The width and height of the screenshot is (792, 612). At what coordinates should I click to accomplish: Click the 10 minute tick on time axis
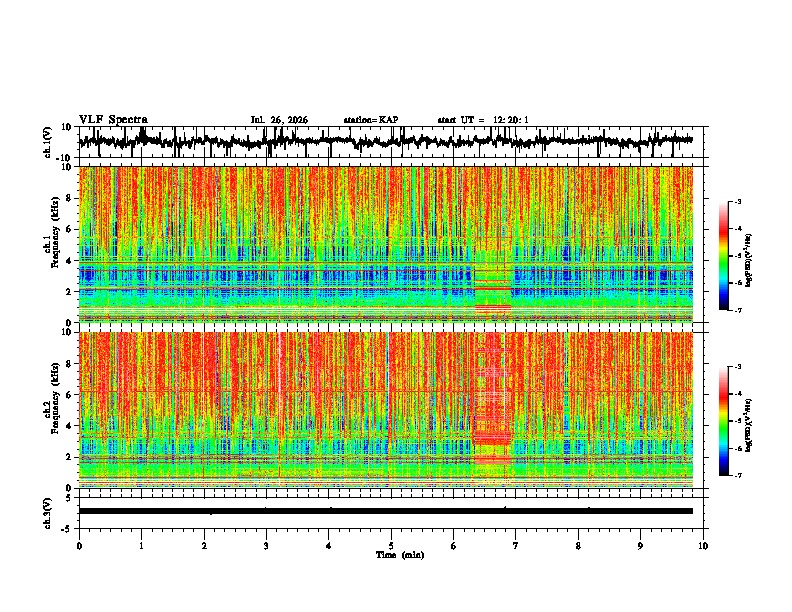click(703, 546)
